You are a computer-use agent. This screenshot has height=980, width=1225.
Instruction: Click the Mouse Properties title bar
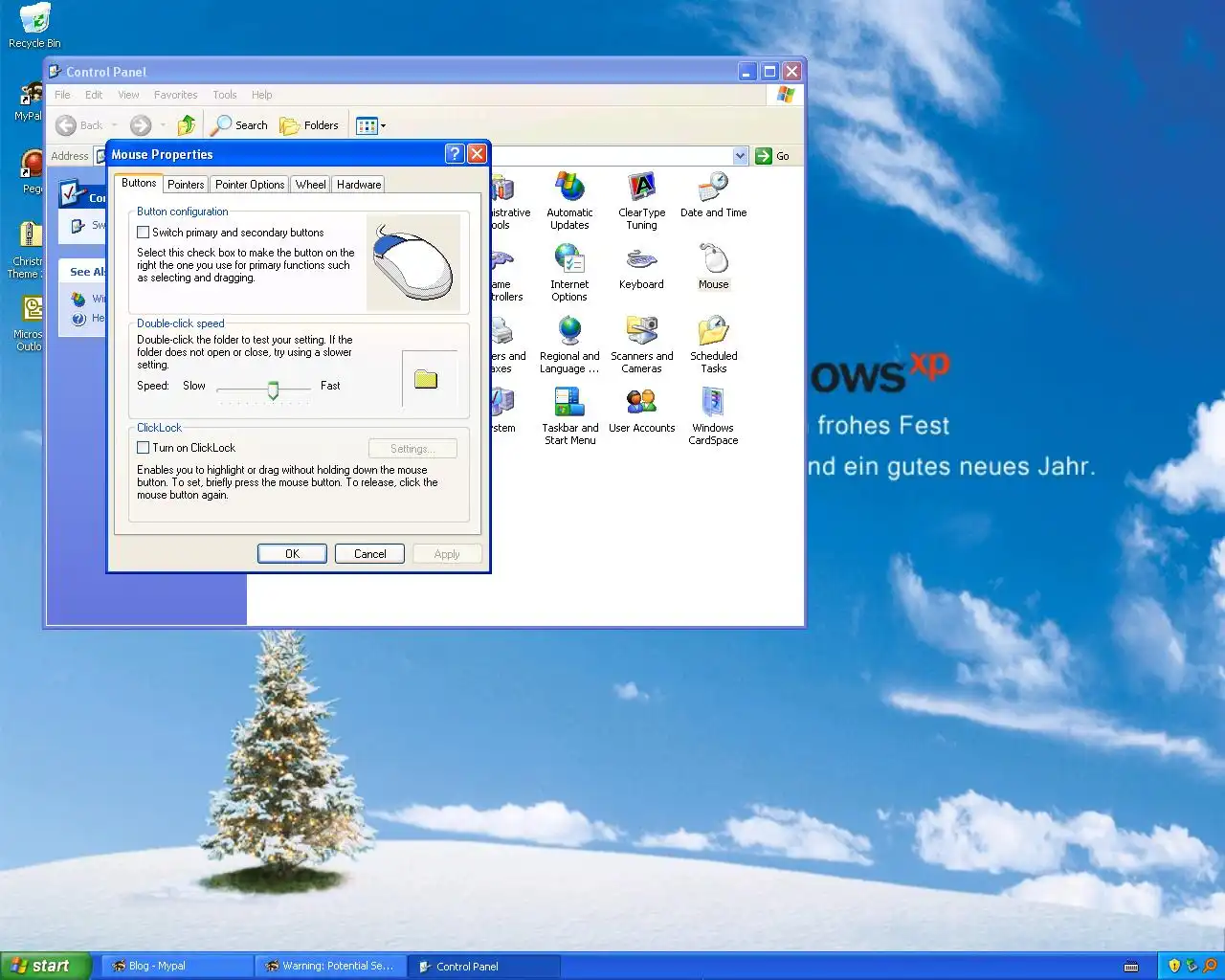(x=276, y=154)
